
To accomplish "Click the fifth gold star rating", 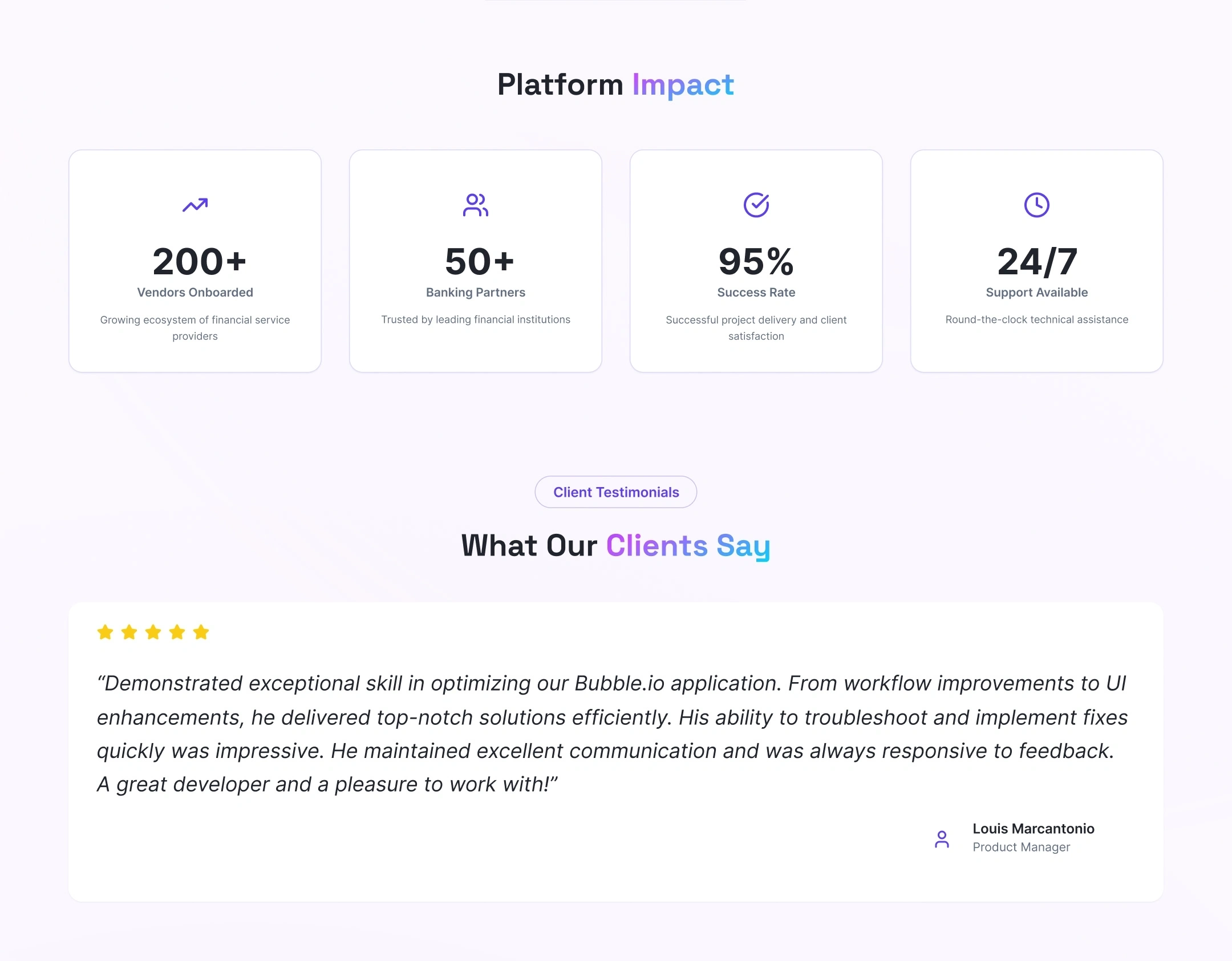I will (201, 632).
